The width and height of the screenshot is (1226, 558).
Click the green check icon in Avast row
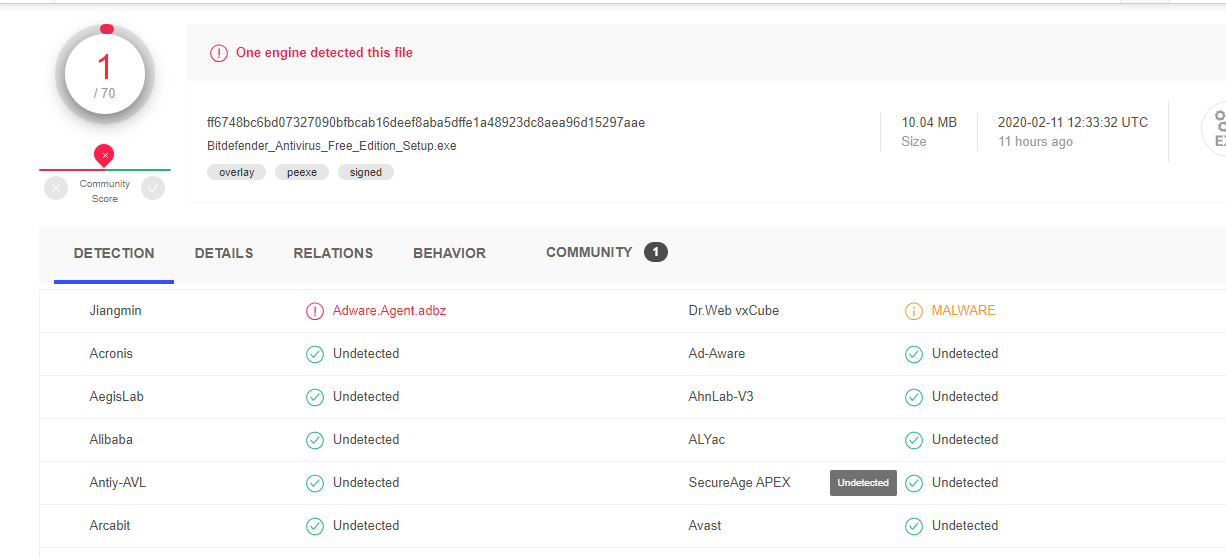click(914, 526)
